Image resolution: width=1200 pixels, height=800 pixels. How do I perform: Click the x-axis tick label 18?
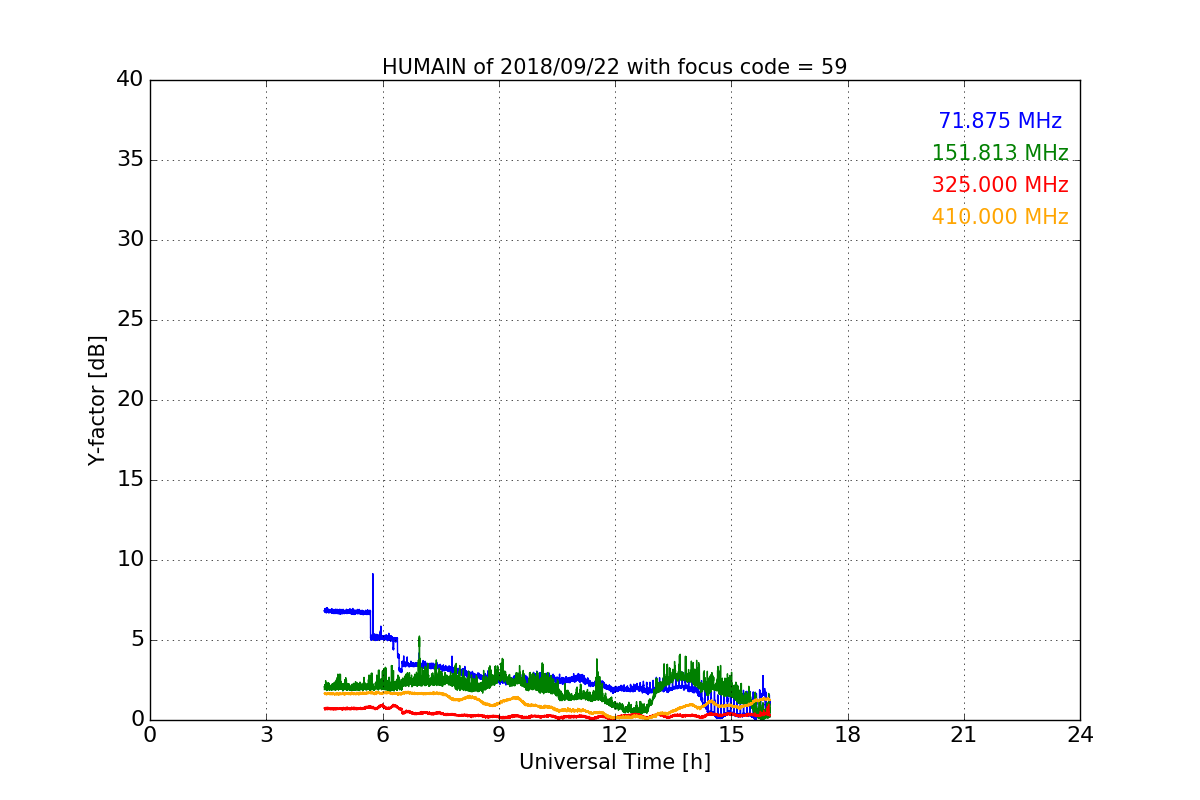point(848,734)
